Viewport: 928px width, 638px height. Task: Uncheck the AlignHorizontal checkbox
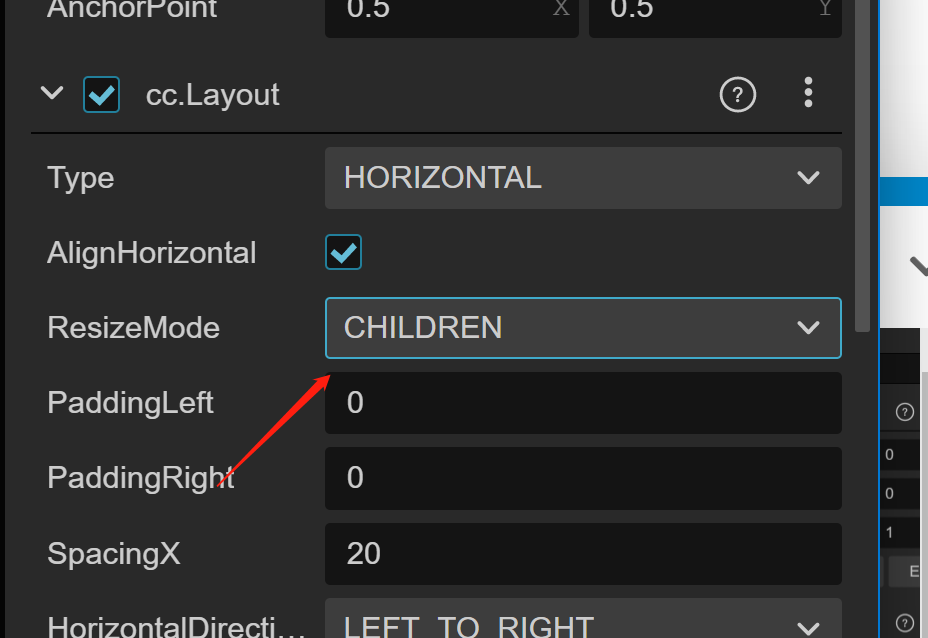[x=343, y=253]
